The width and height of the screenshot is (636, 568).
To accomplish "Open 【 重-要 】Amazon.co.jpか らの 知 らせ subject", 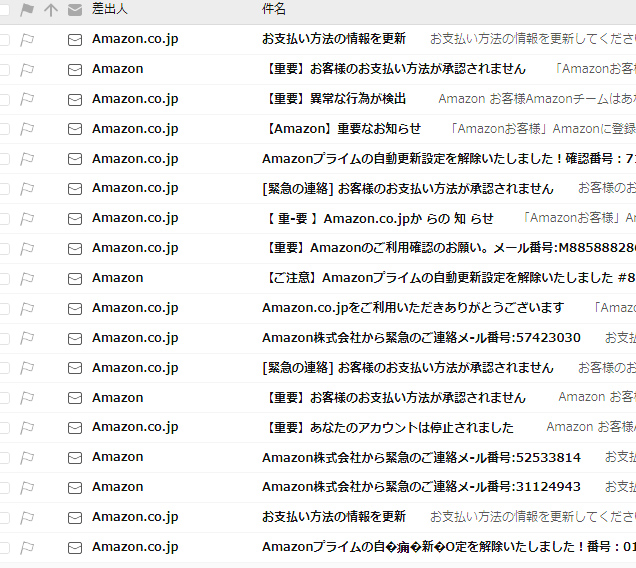I will (x=378, y=219).
